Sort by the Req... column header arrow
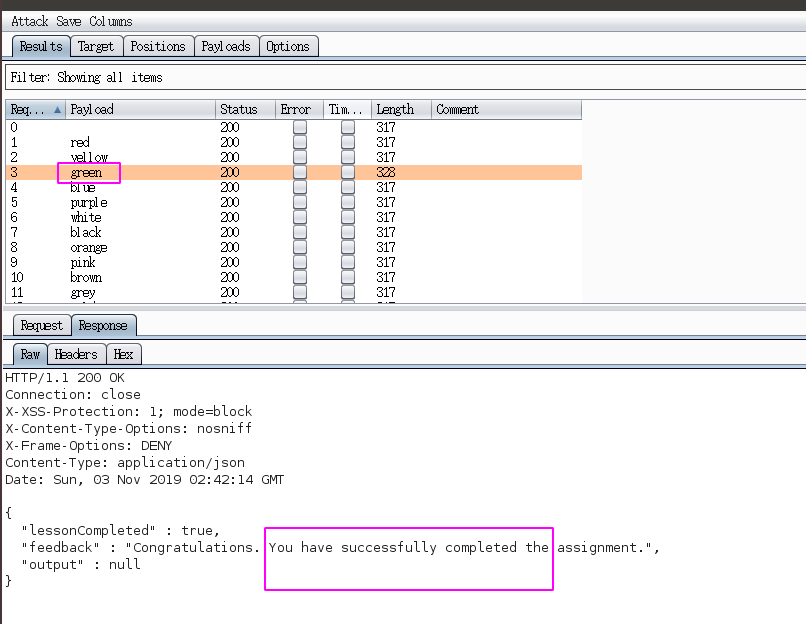The width and height of the screenshot is (806, 624). point(57,109)
